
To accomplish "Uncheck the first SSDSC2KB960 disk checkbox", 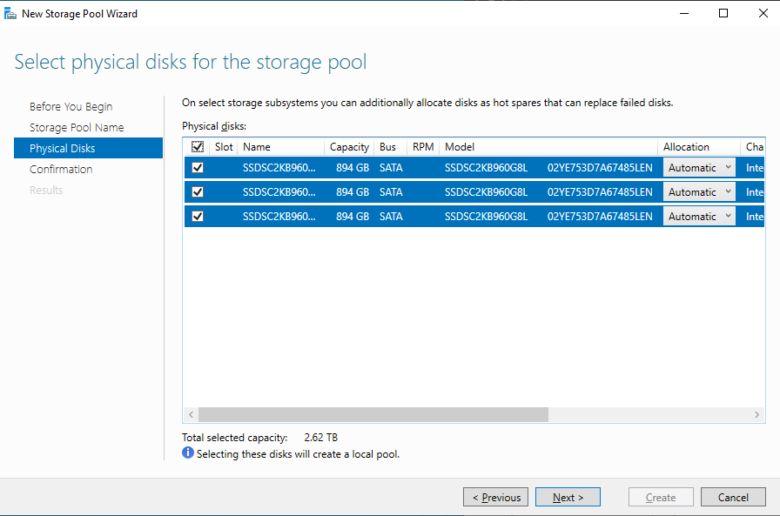I will (197, 168).
